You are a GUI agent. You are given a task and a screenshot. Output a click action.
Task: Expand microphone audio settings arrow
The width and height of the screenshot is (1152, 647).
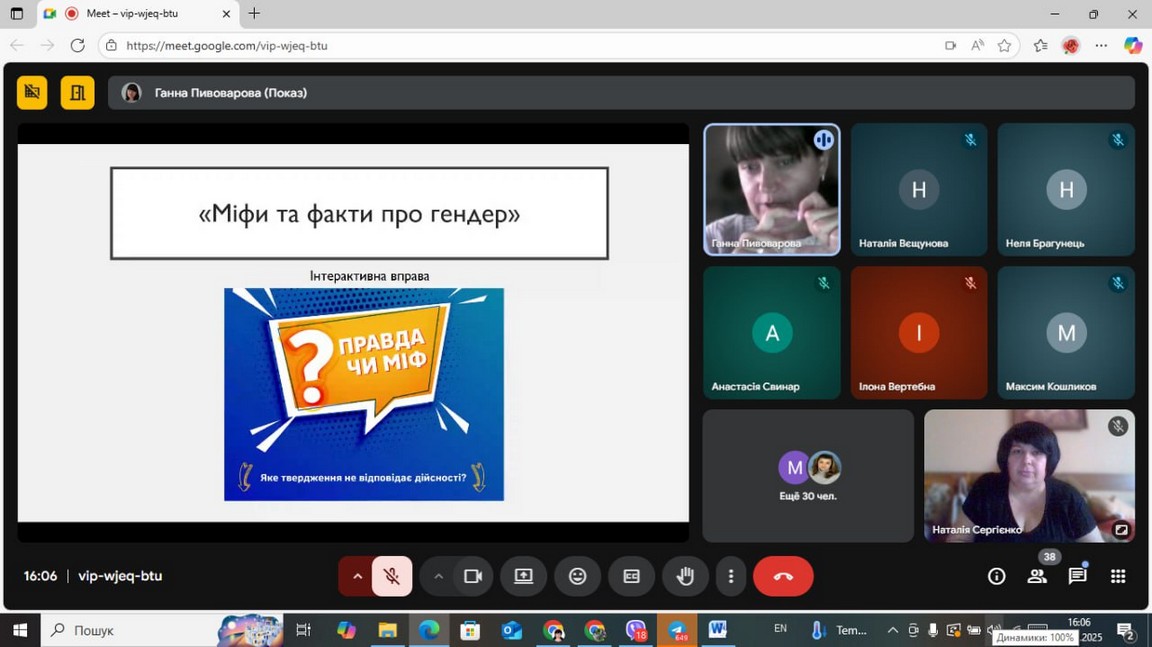coord(357,577)
